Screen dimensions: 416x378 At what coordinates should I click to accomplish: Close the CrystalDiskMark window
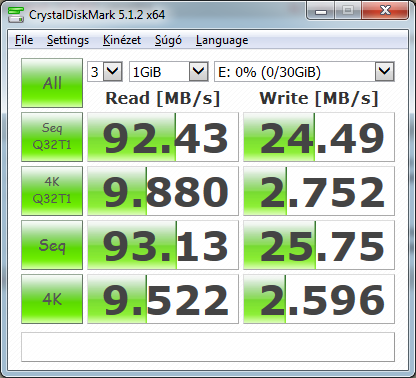coord(385,11)
